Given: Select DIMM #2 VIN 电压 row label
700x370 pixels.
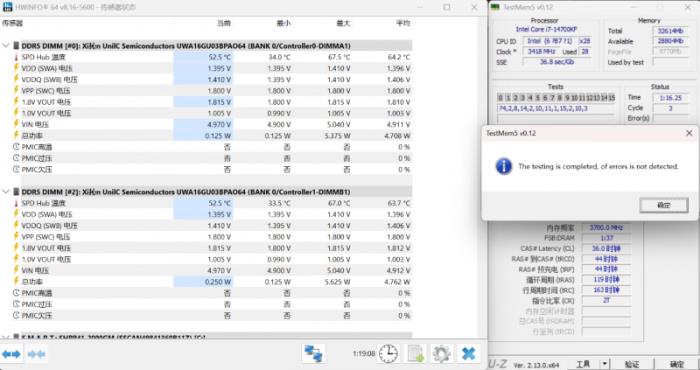Looking at the screenshot, I should (x=35, y=270).
